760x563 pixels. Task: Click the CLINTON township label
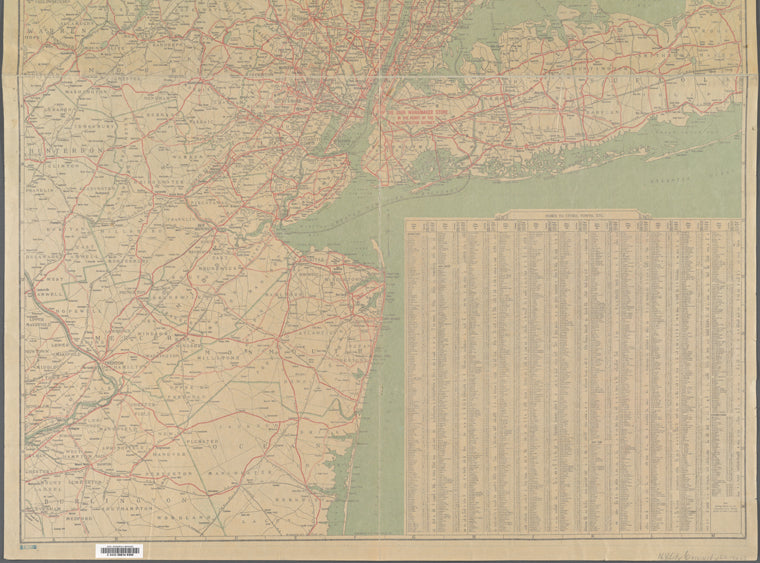point(63,166)
